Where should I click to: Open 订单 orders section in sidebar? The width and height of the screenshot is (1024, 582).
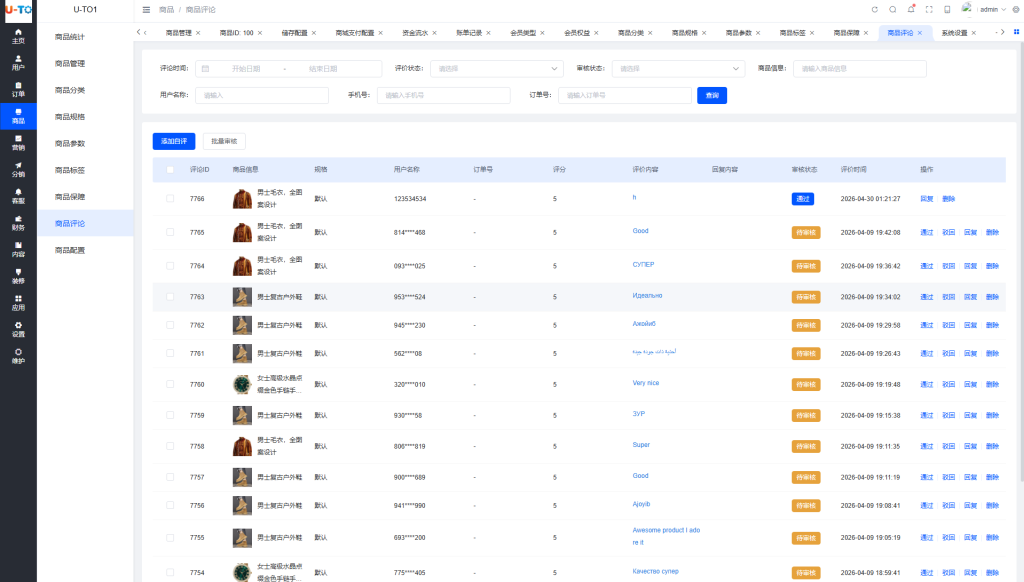pyautogui.click(x=18, y=90)
